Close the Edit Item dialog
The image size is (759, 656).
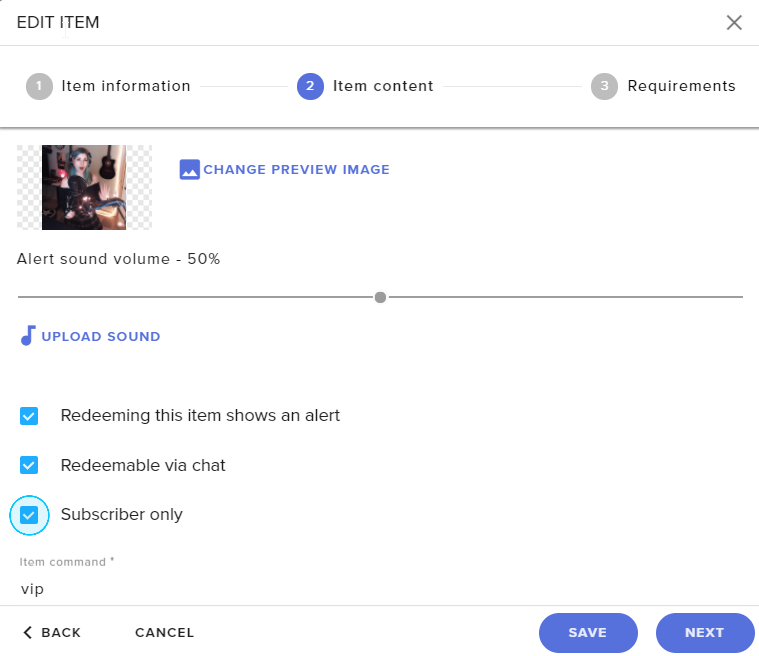(734, 22)
